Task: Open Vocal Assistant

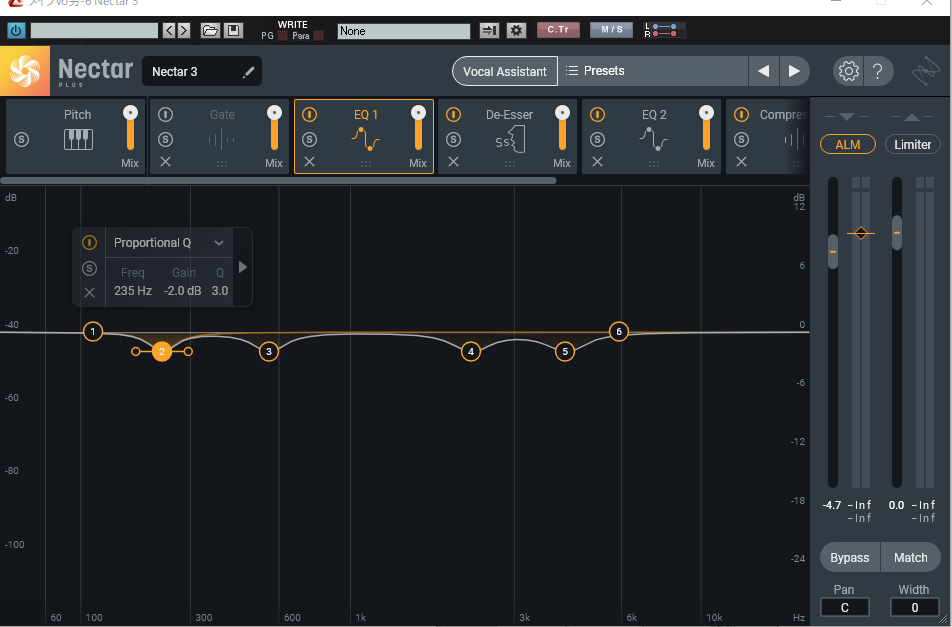Action: pos(505,72)
